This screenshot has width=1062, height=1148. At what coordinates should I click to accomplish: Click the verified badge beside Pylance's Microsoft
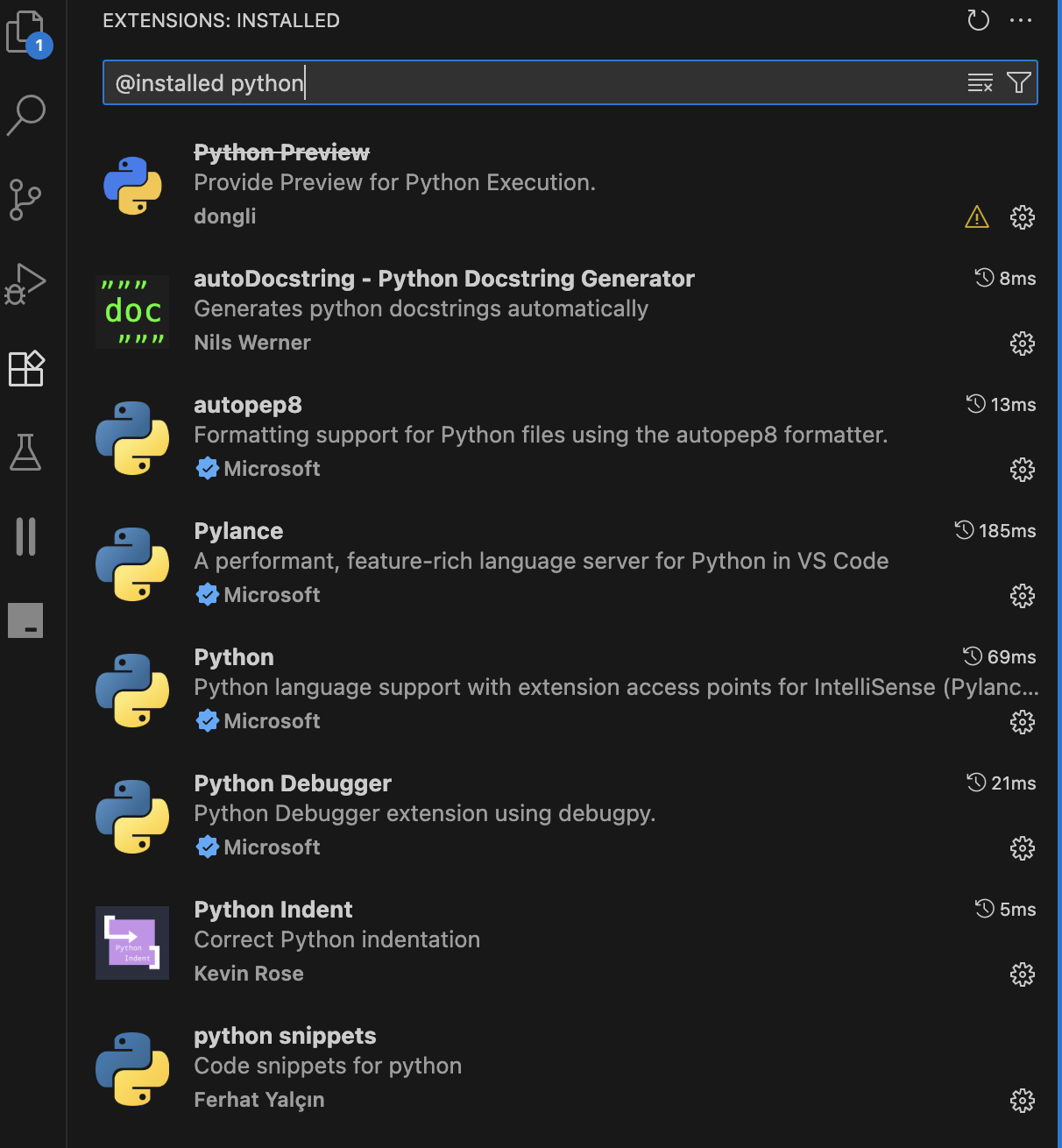click(x=208, y=595)
